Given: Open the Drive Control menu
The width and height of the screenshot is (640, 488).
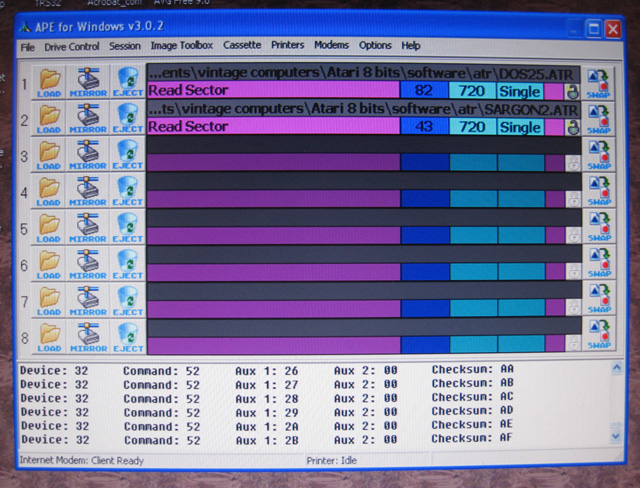Looking at the screenshot, I should 72,47.
